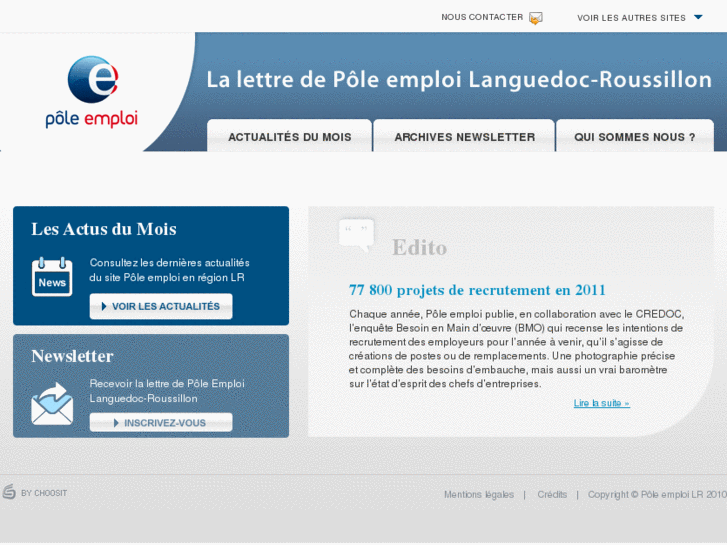Open the Nous Contacter link
727x545 pixels.
(x=482, y=17)
